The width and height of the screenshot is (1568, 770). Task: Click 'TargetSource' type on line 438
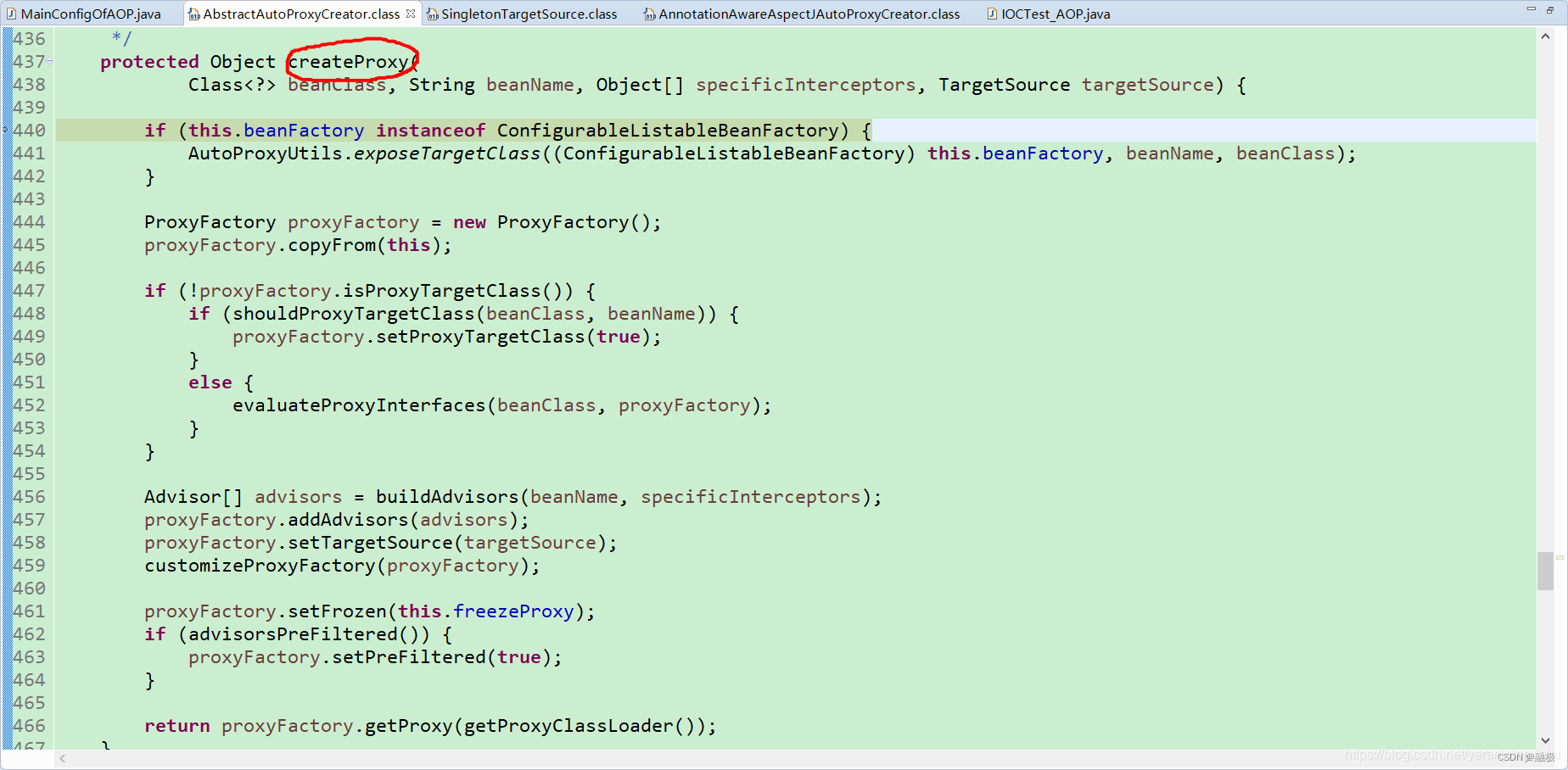click(1004, 85)
